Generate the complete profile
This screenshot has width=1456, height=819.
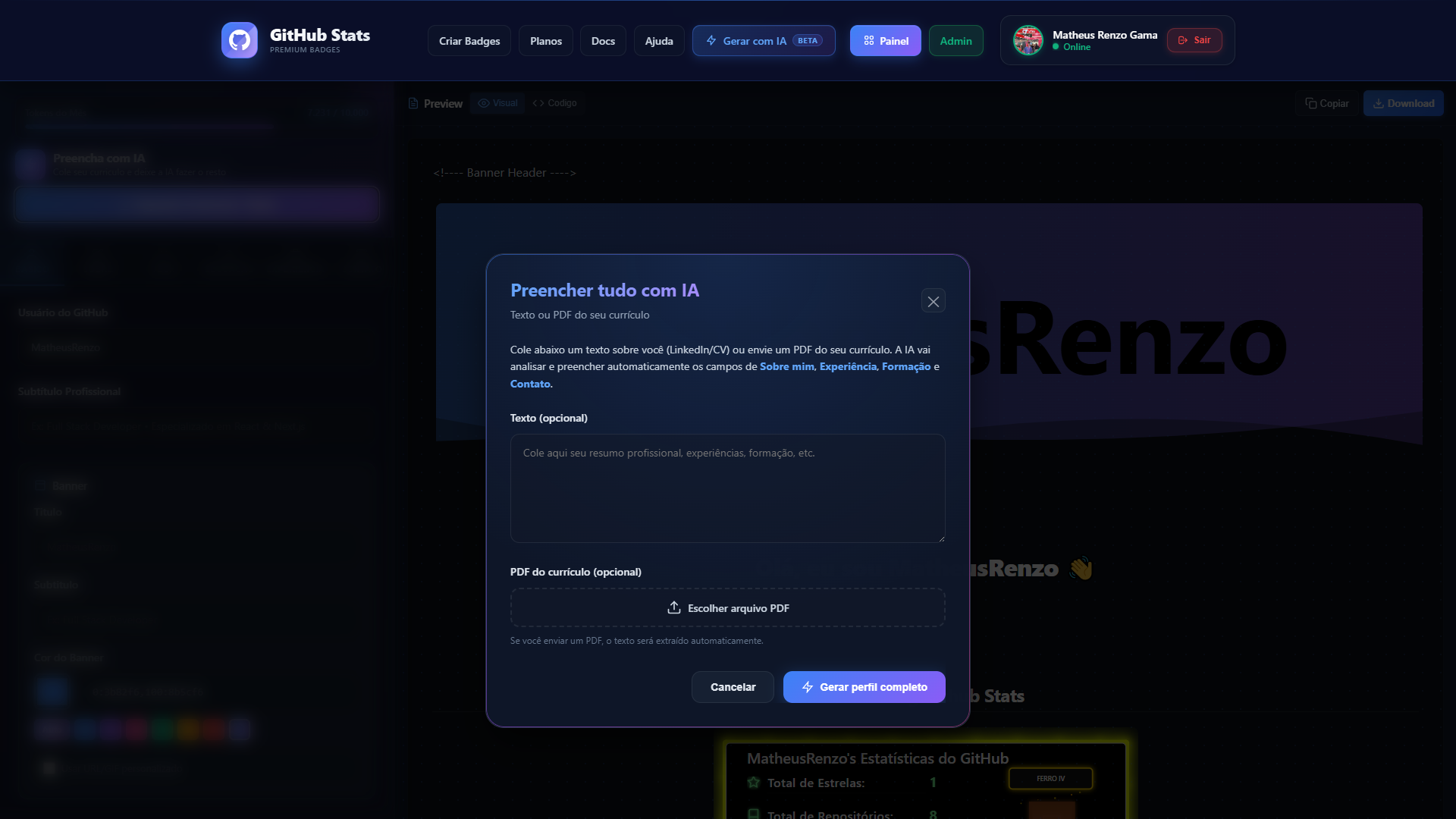[864, 687]
